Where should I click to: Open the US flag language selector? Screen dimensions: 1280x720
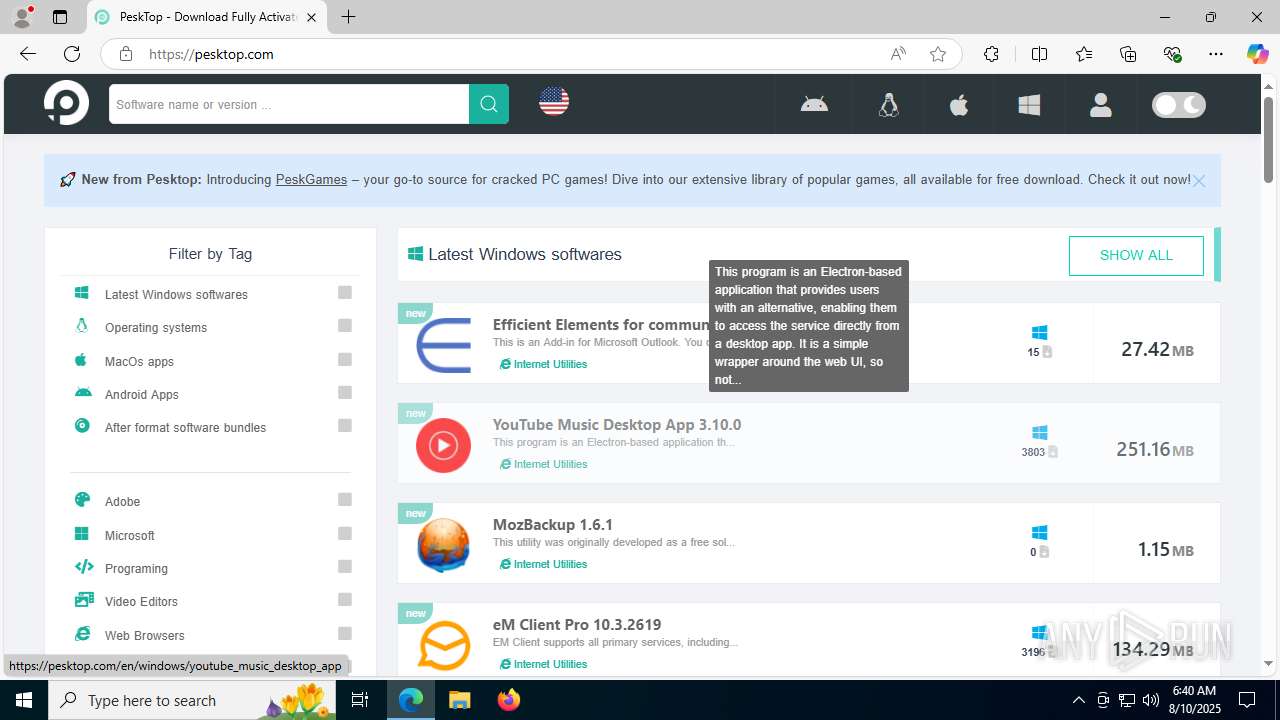[553, 101]
